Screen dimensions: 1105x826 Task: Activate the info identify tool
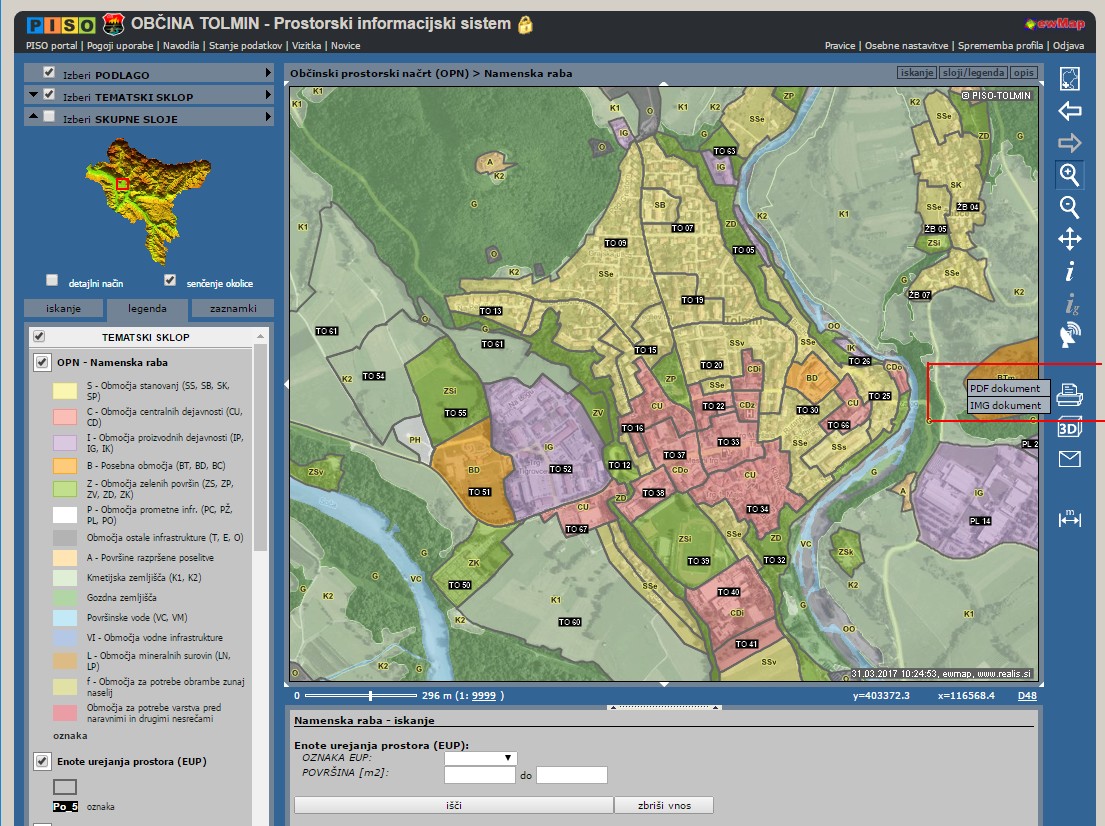pyautogui.click(x=1069, y=271)
